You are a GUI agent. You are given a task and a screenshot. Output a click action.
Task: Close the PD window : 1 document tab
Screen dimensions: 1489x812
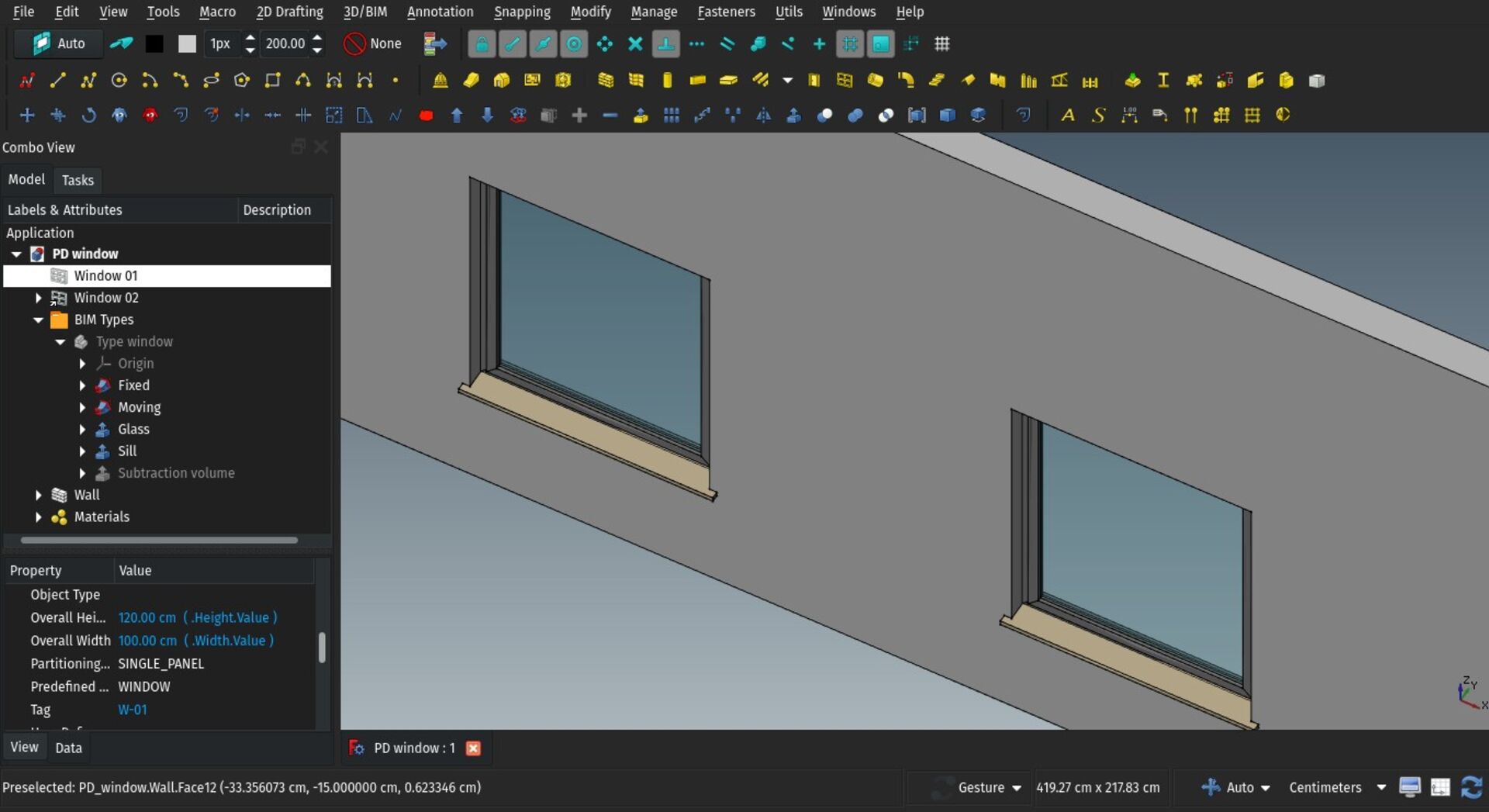tap(473, 748)
